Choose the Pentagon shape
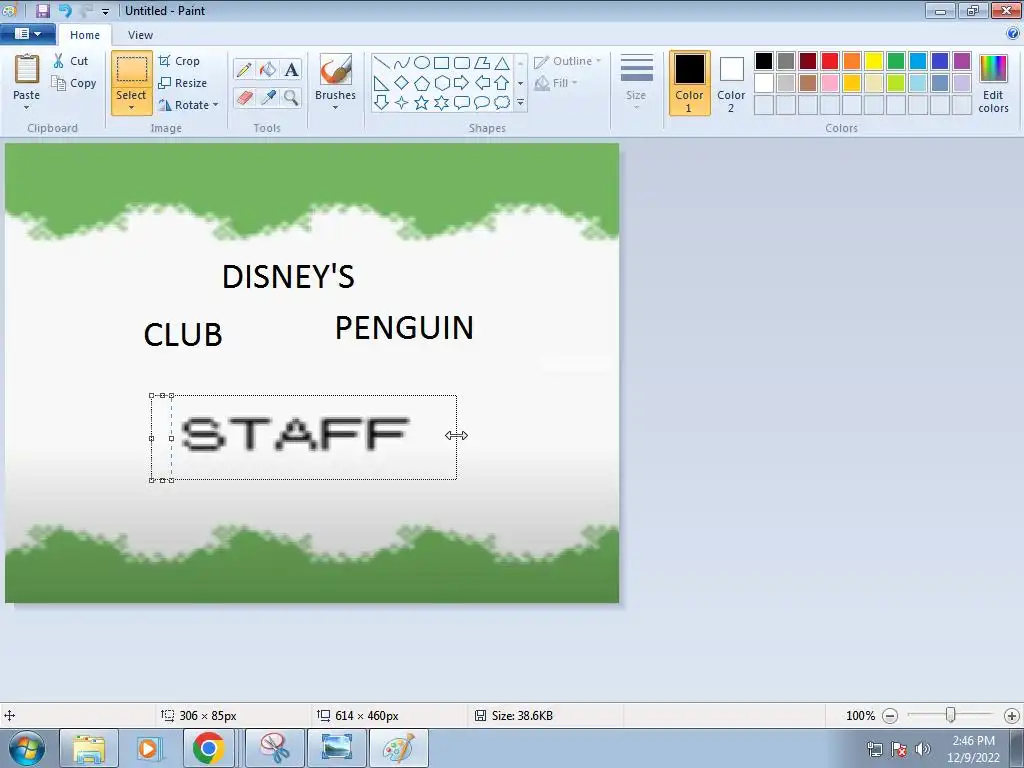 [x=422, y=83]
